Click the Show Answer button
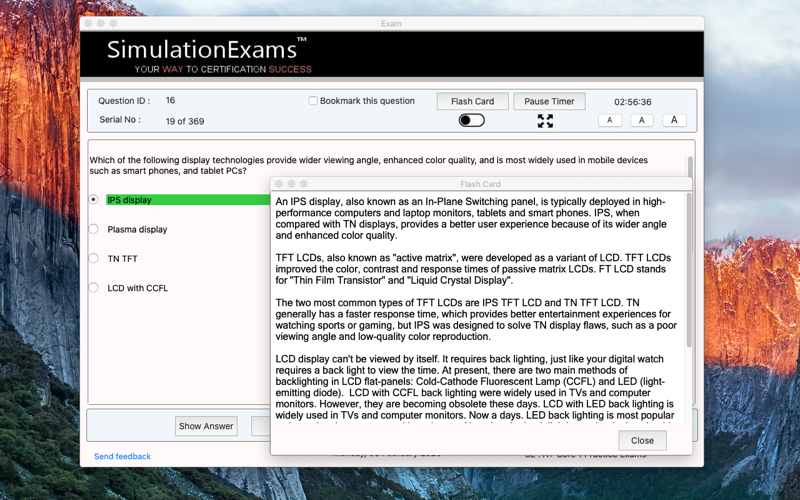Screen dimensions: 800x500 tap(206, 426)
